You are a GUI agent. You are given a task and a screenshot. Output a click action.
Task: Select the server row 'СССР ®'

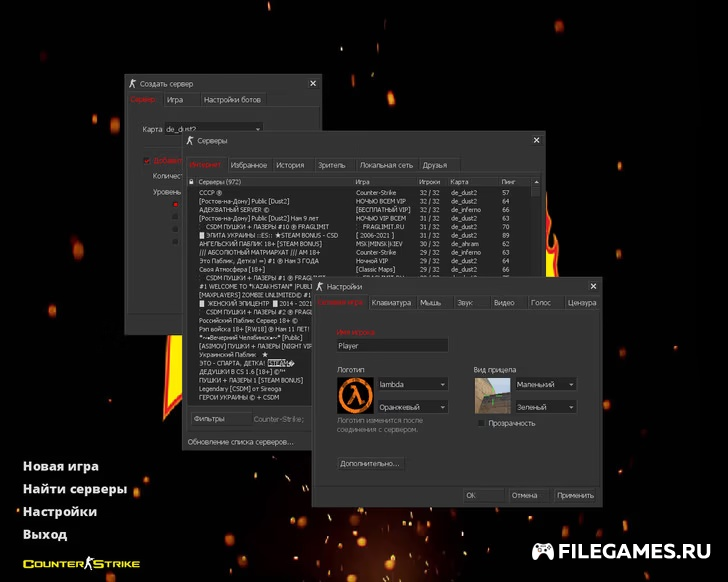point(360,193)
